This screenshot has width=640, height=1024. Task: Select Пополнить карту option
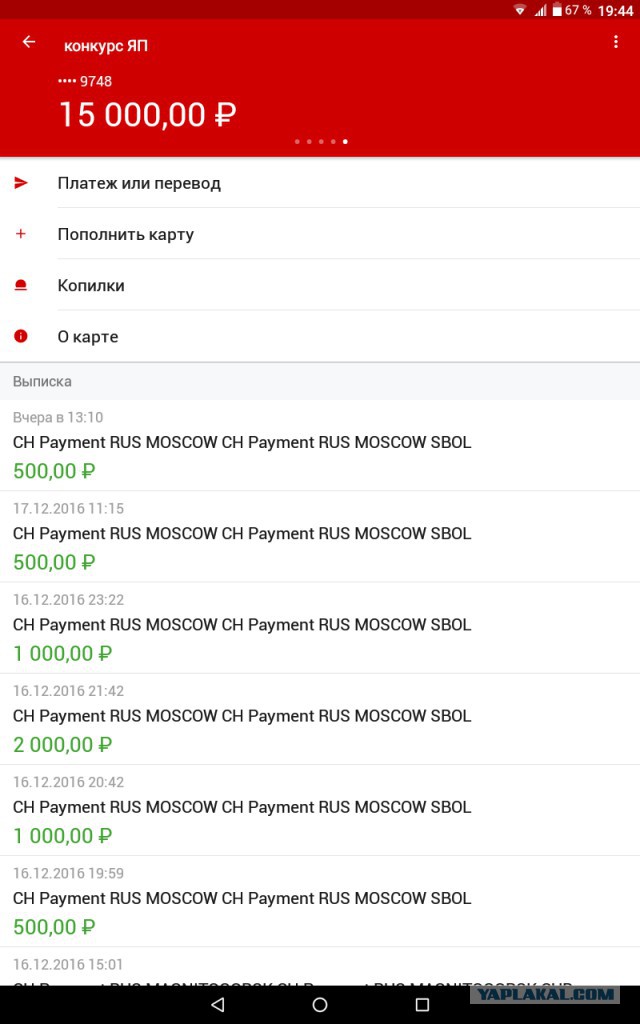tap(320, 234)
